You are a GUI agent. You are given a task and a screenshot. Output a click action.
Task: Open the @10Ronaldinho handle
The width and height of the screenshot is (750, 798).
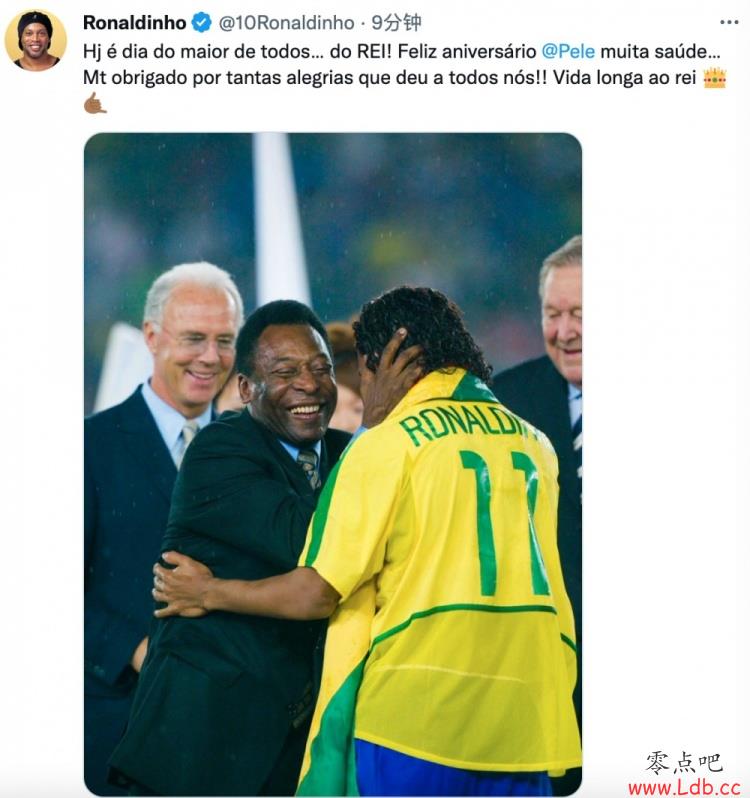[x=286, y=23]
